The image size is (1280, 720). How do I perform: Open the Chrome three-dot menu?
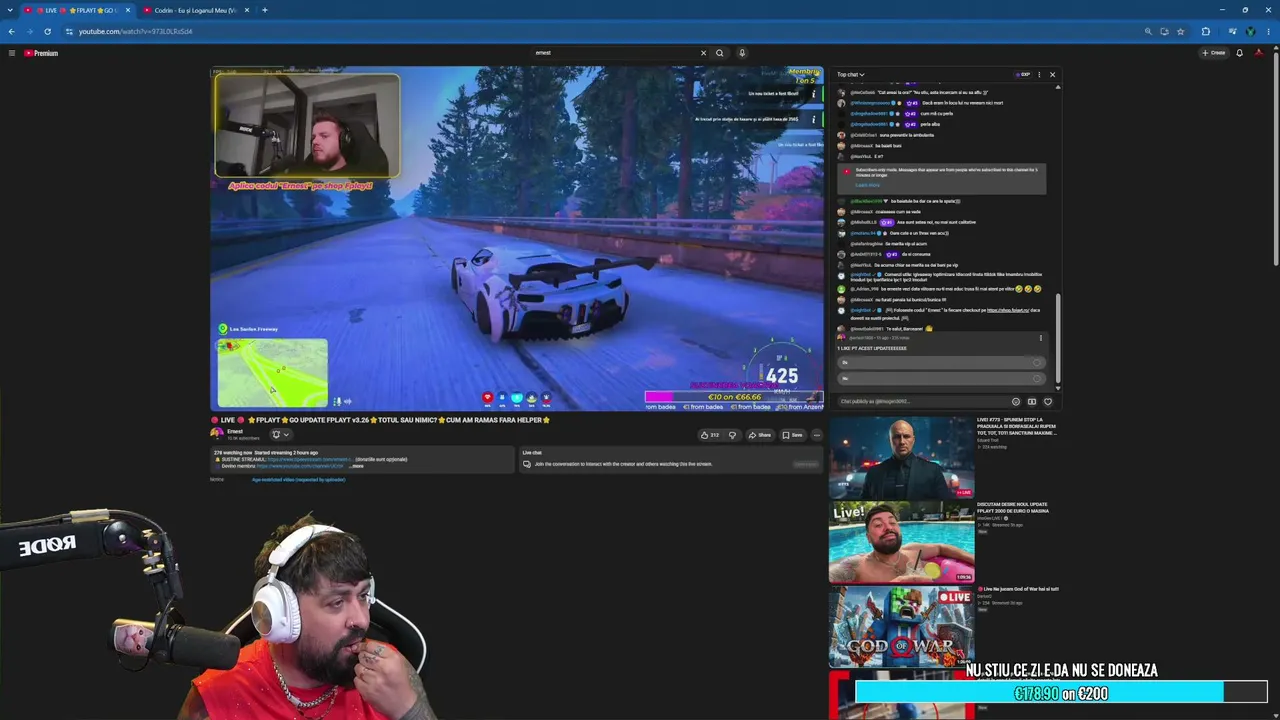point(1268,31)
